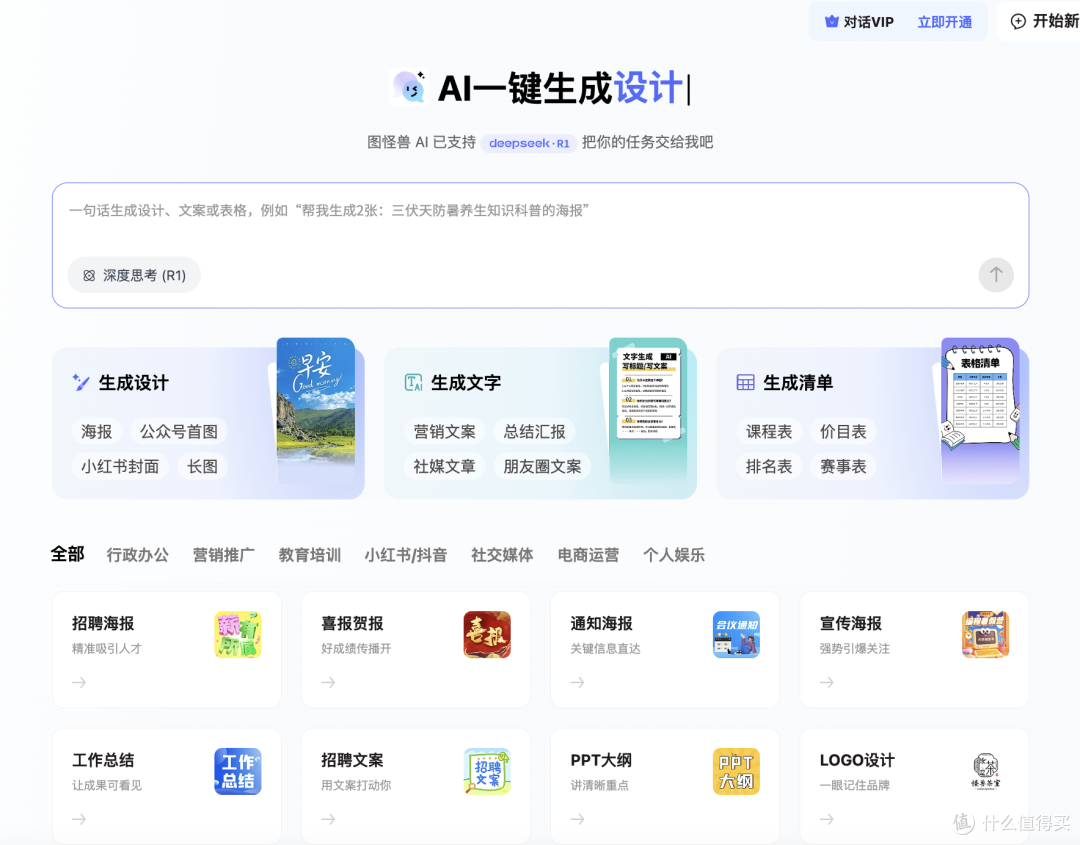Select the 海报 design chip
Image resolution: width=1080 pixels, height=845 pixels.
click(96, 432)
